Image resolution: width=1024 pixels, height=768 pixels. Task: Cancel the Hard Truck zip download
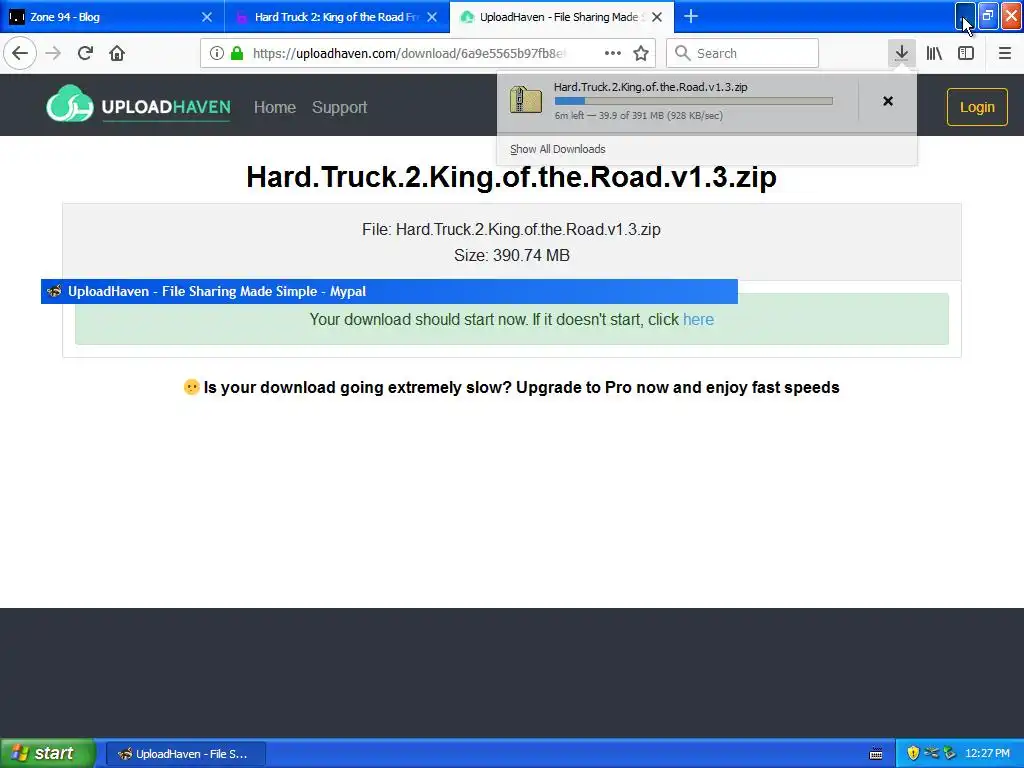[x=888, y=101]
